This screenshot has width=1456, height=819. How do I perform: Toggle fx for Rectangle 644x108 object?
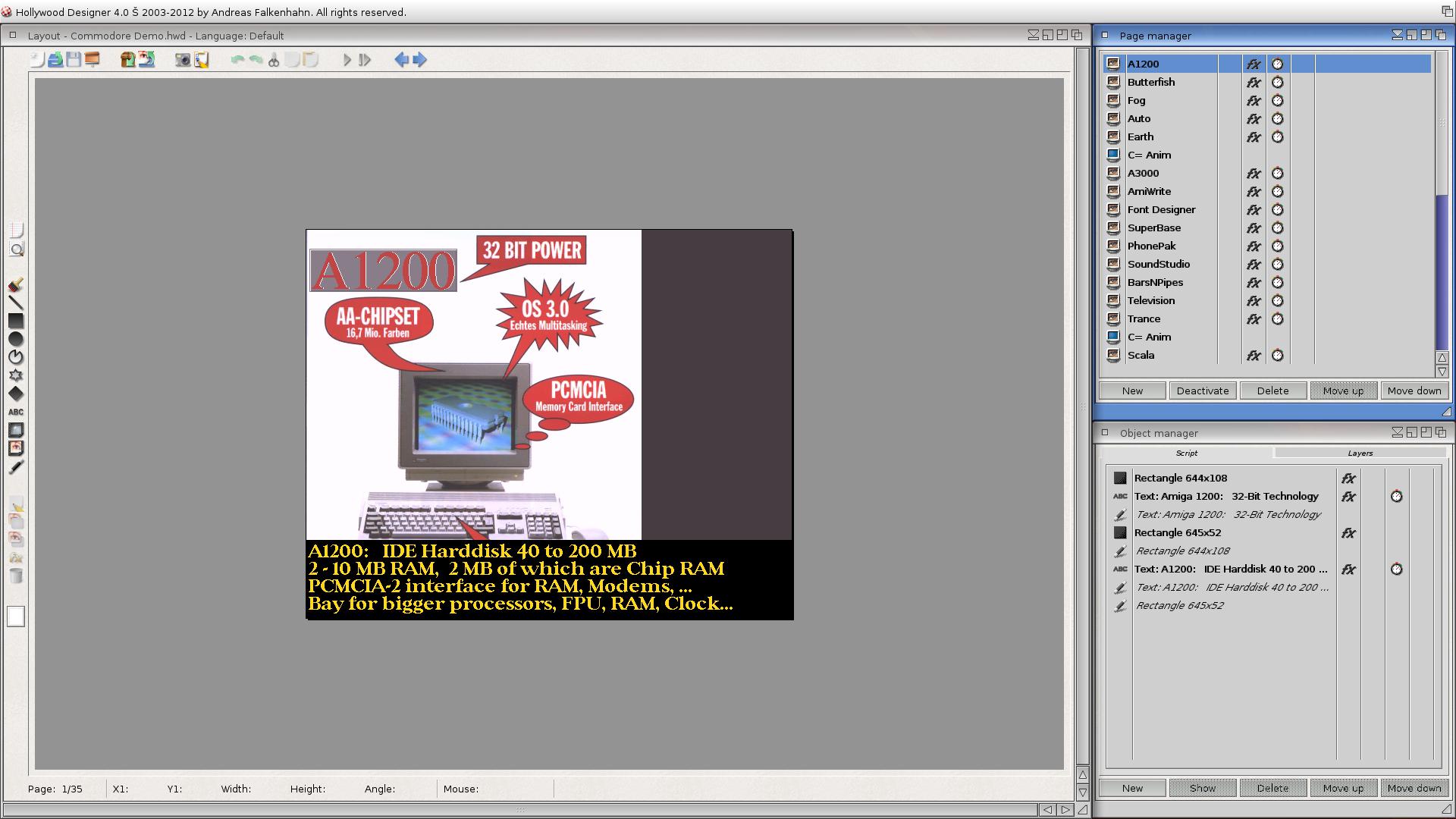(x=1348, y=478)
